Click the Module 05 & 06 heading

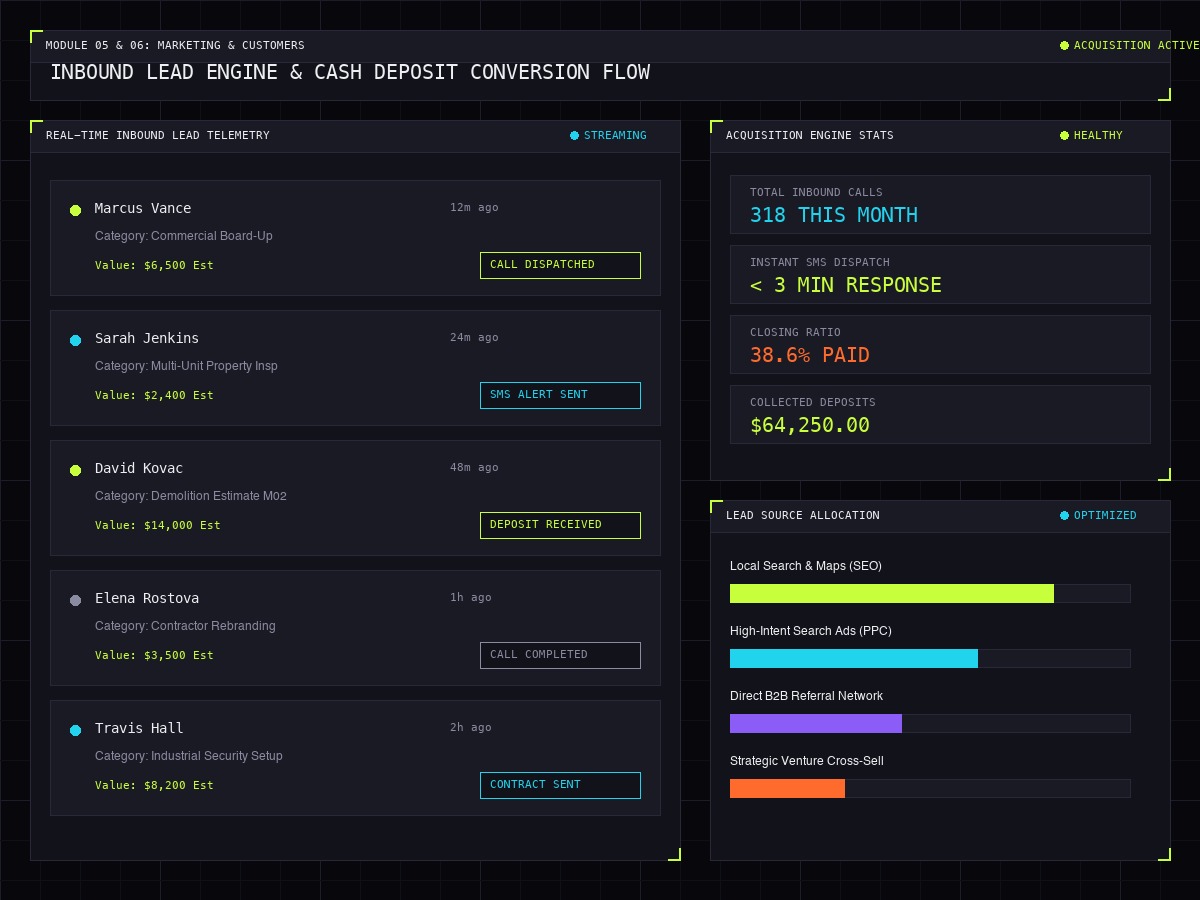click(175, 45)
